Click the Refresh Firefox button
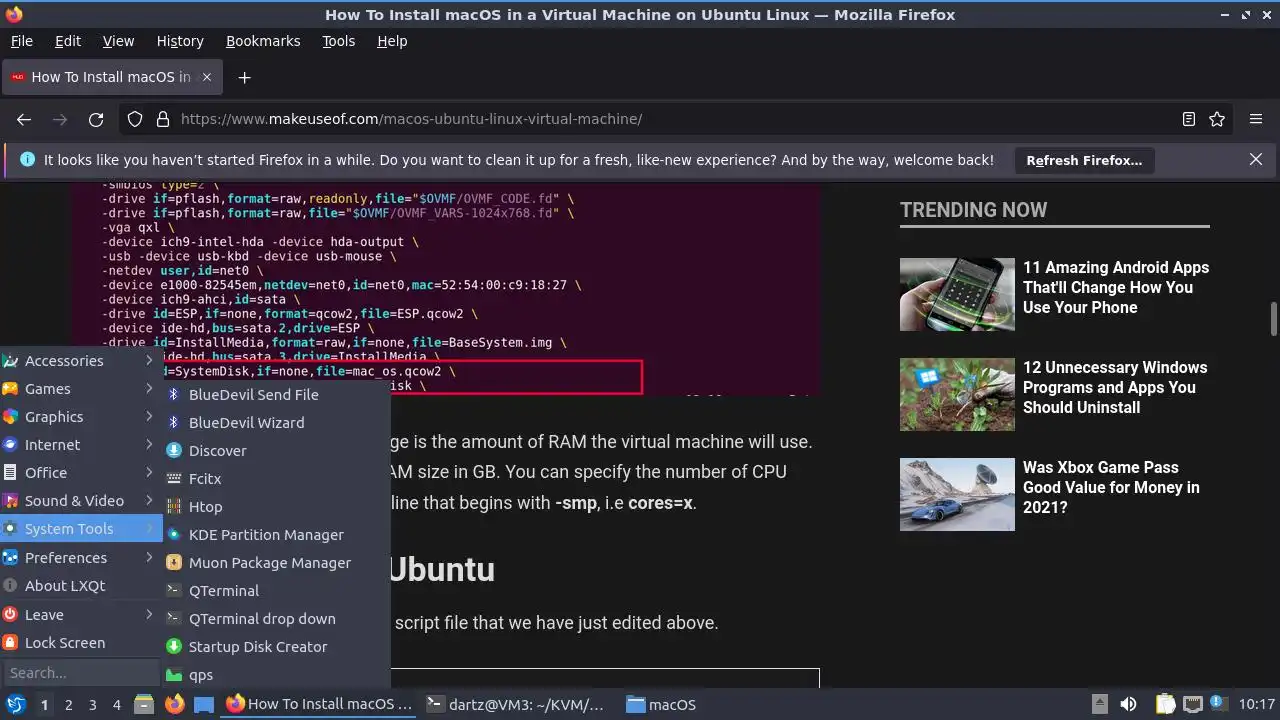Viewport: 1280px width, 720px height. (1084, 160)
